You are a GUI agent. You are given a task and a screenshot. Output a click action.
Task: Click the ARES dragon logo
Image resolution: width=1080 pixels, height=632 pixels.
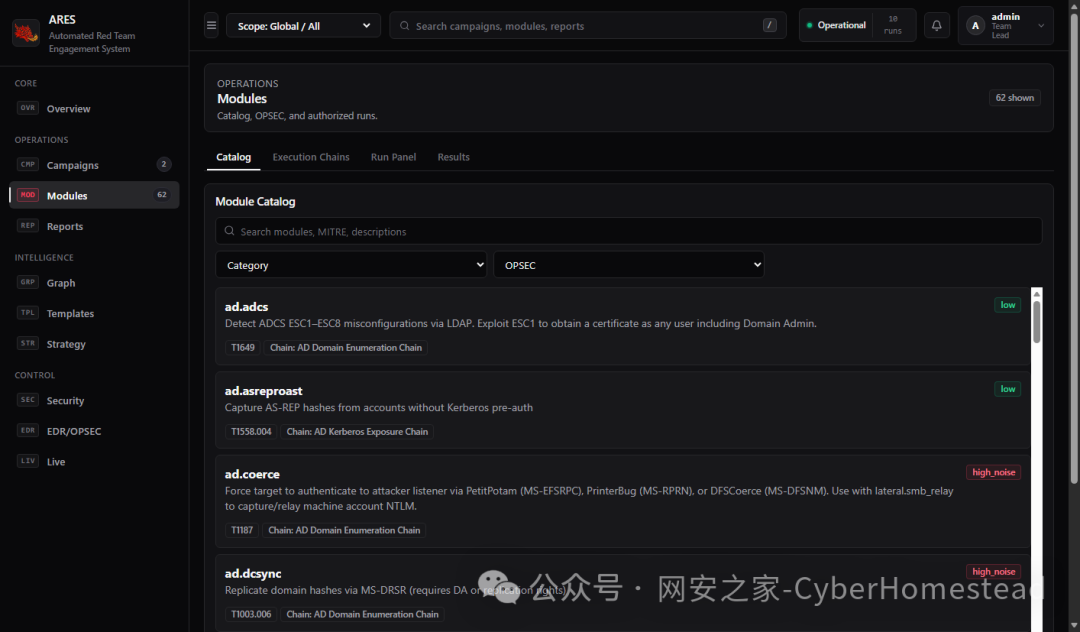coord(26,32)
